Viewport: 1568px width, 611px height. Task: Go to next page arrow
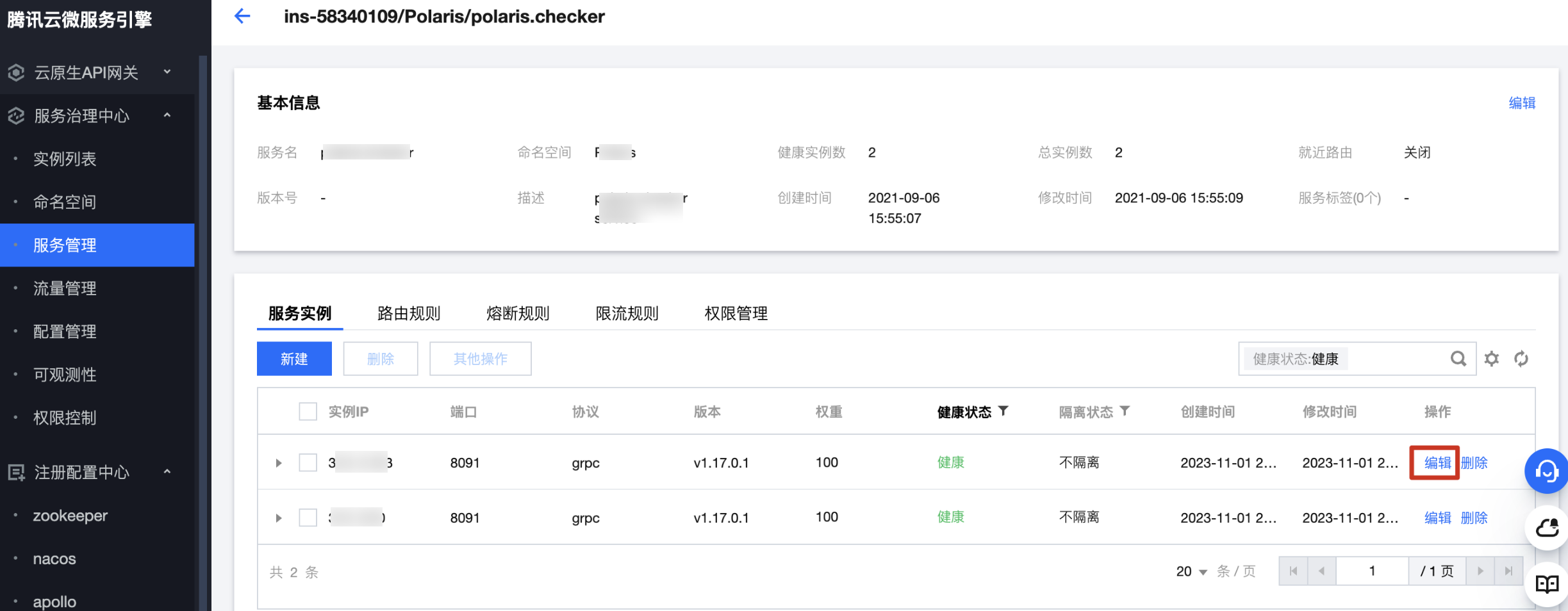tap(1480, 571)
